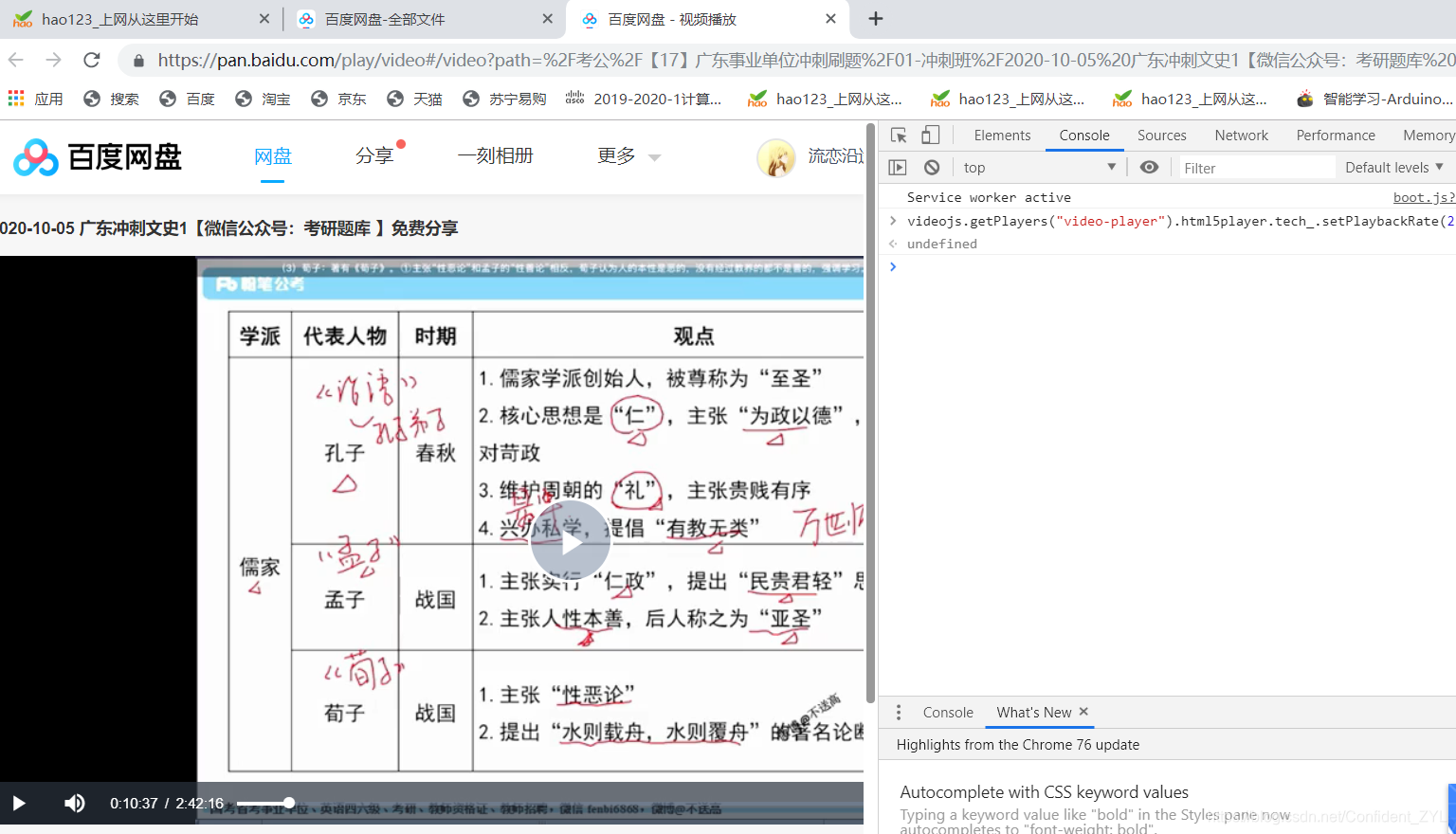Image resolution: width=1456 pixels, height=834 pixels.
Task: Play the video with center play button
Action: (x=571, y=541)
